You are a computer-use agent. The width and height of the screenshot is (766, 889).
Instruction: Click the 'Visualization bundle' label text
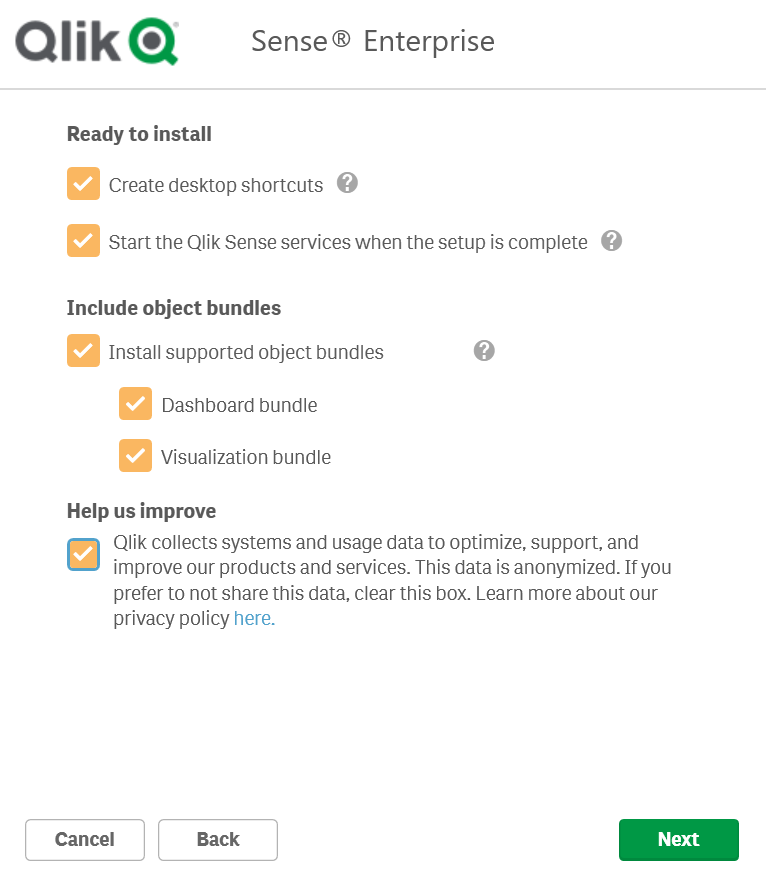click(246, 457)
